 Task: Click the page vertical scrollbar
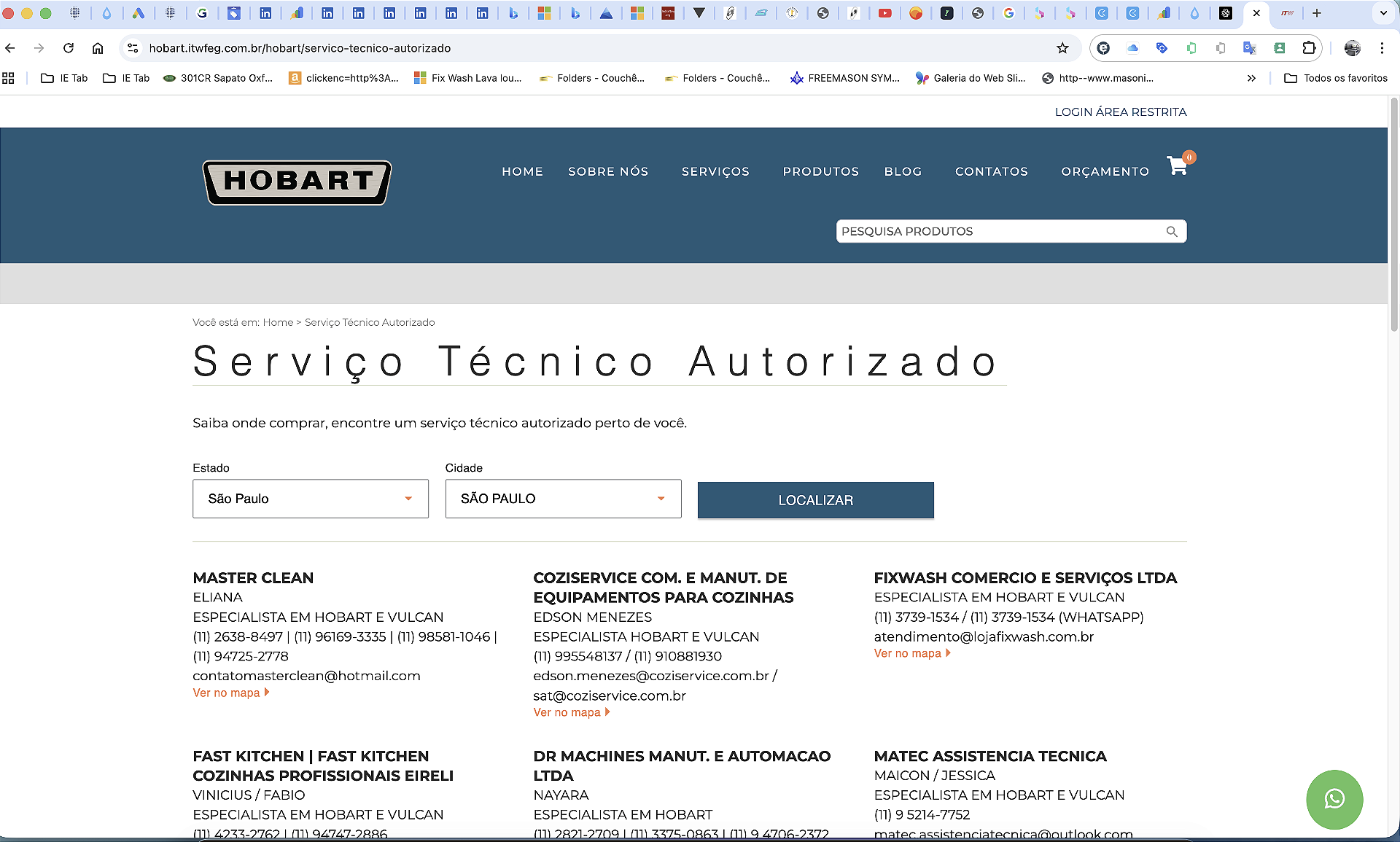click(x=1394, y=215)
